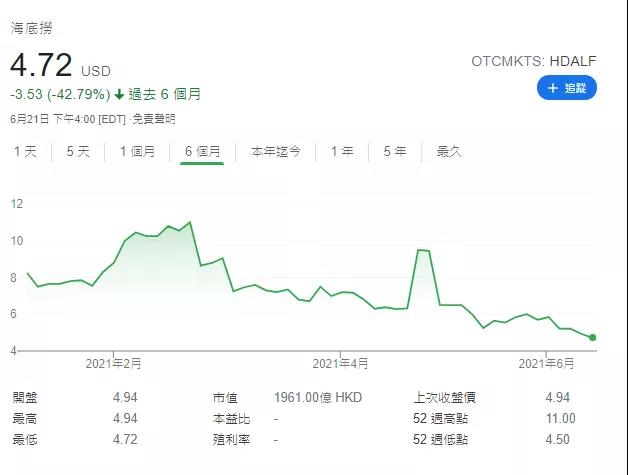Select the 5 天 time range tab

point(78,151)
